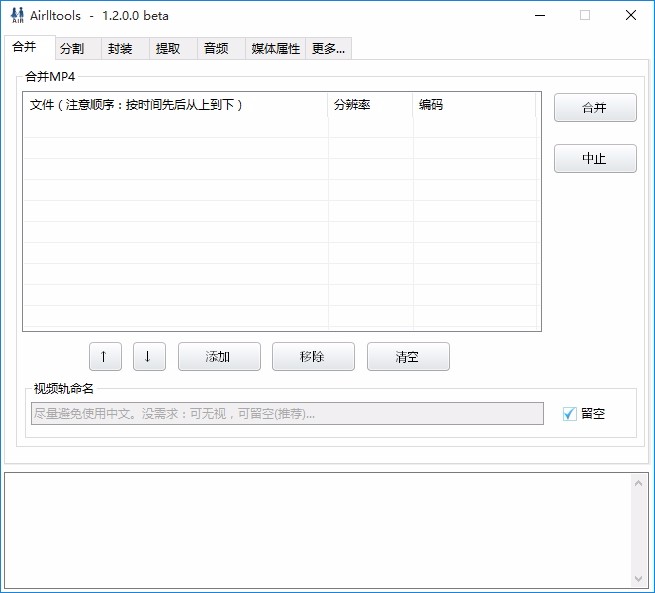Click the 移除 remove button
The image size is (655, 593).
pyautogui.click(x=313, y=357)
